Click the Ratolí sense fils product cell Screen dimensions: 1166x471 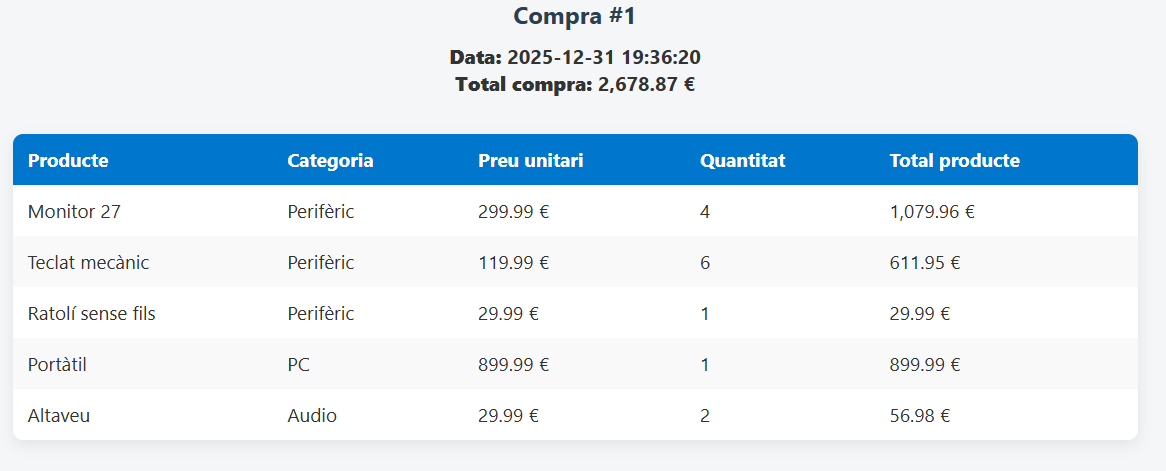91,314
